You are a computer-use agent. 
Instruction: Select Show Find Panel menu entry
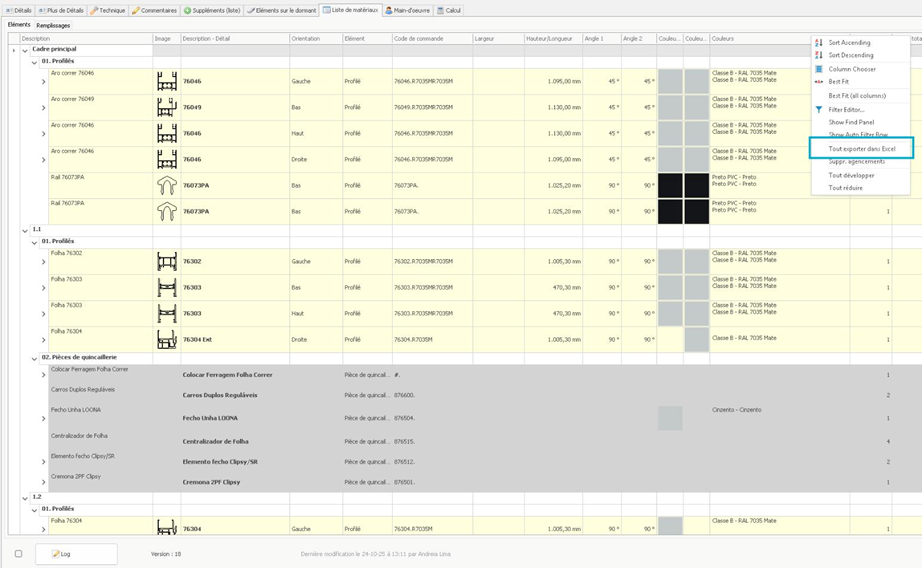point(851,122)
